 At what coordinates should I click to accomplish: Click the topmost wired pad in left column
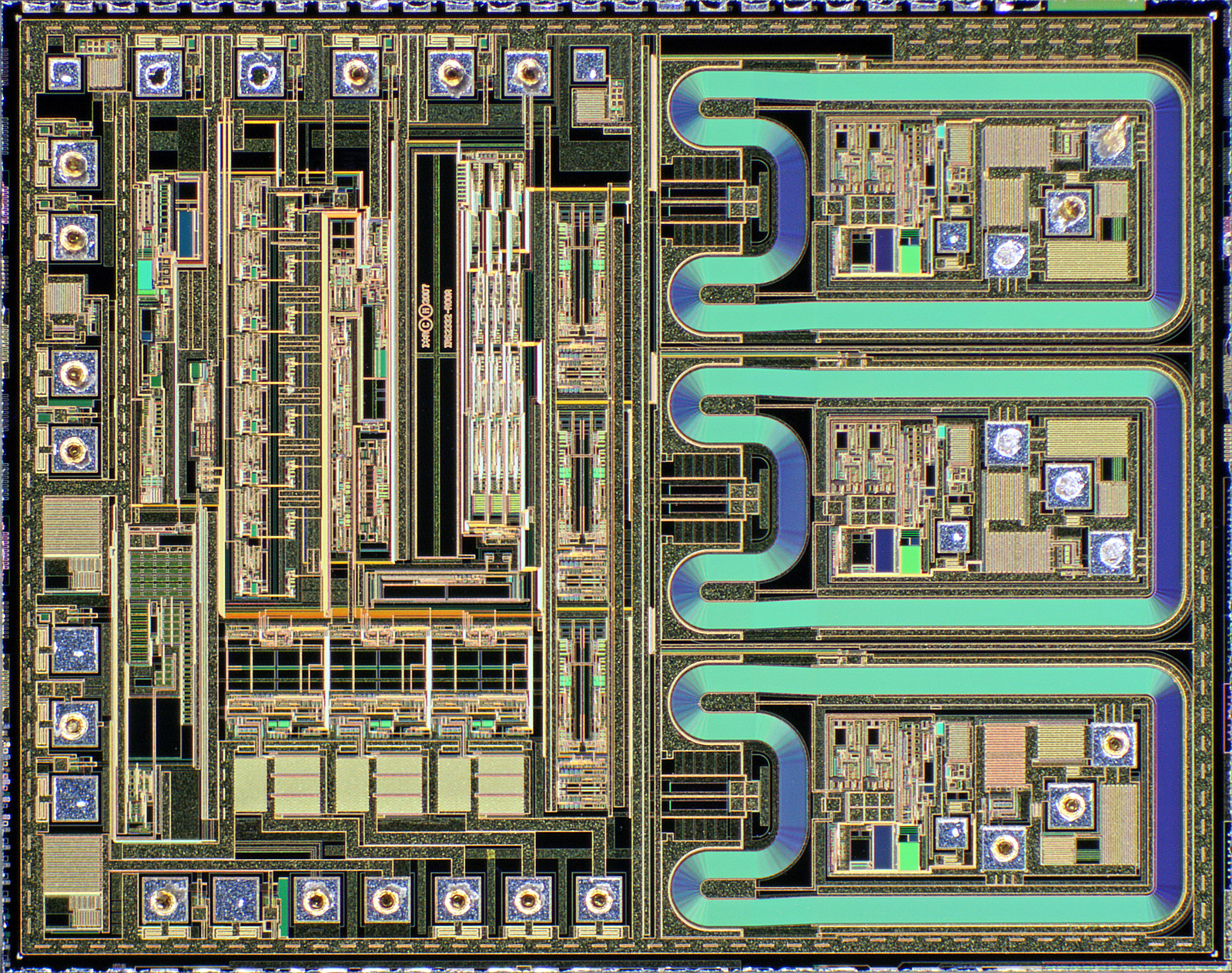[x=75, y=164]
